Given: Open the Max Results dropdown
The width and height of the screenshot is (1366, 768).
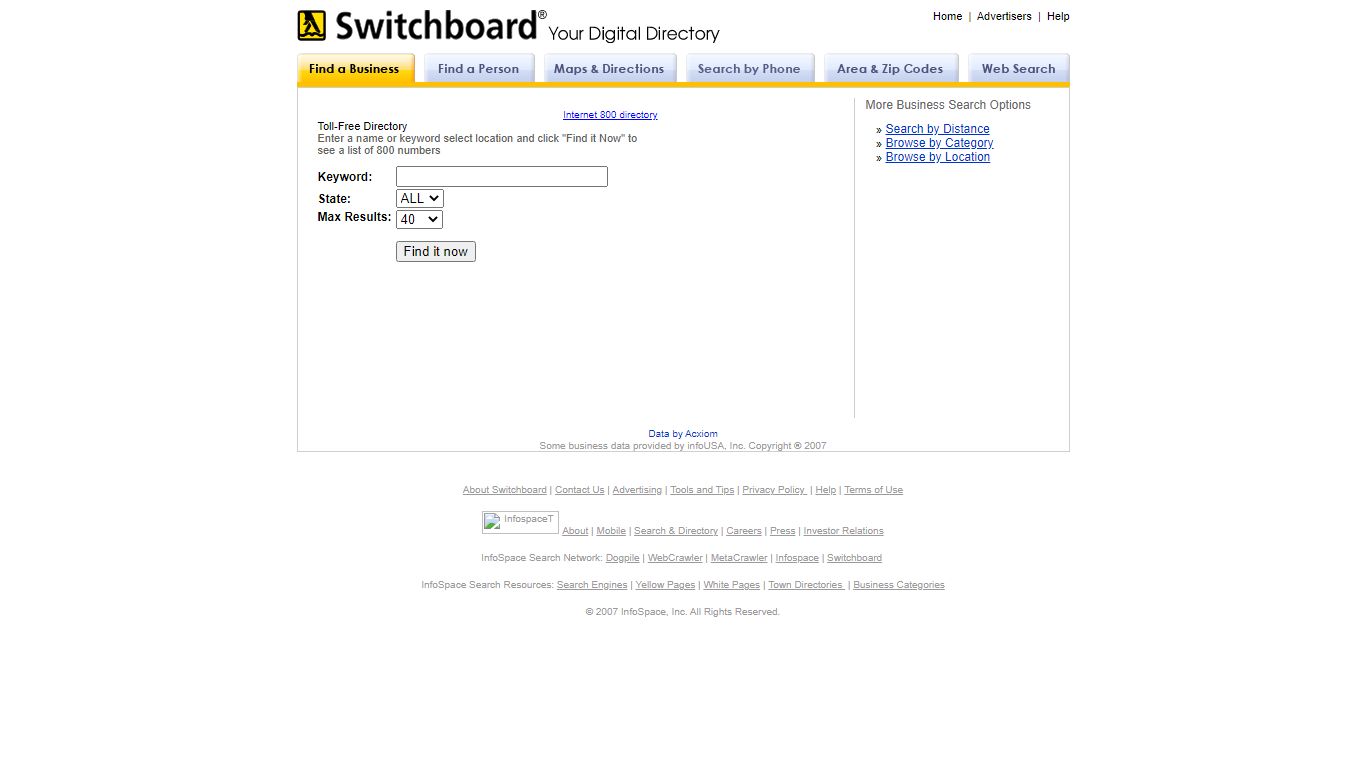Looking at the screenshot, I should click(x=419, y=219).
